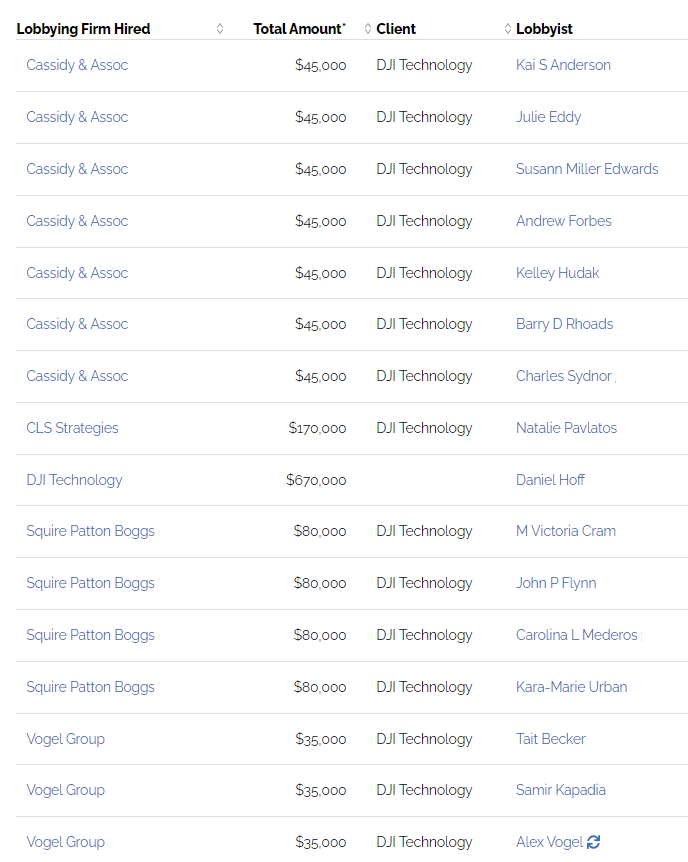
Task: Click the refresh icon beside Alex Vogel
Action: point(593,842)
